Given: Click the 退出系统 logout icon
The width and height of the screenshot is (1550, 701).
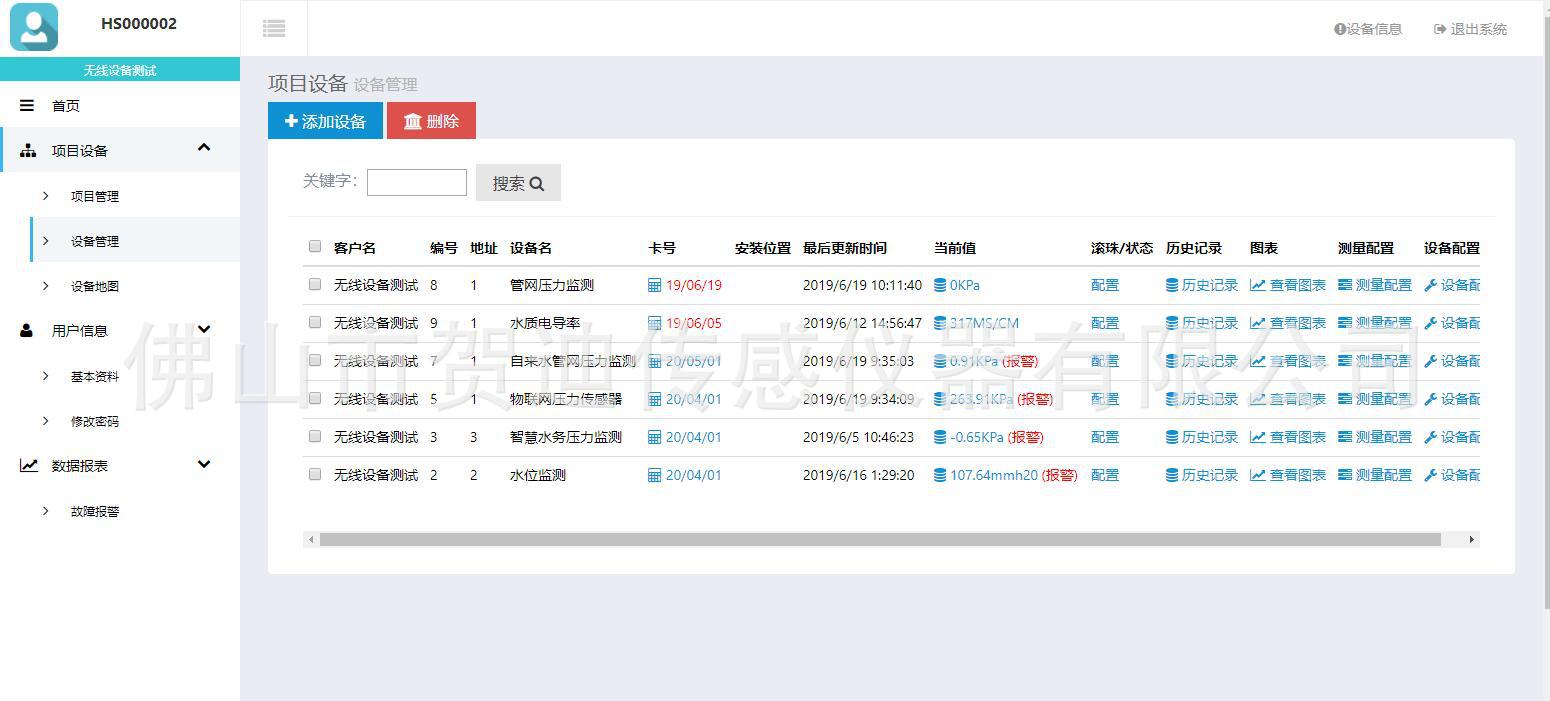Looking at the screenshot, I should [1440, 29].
